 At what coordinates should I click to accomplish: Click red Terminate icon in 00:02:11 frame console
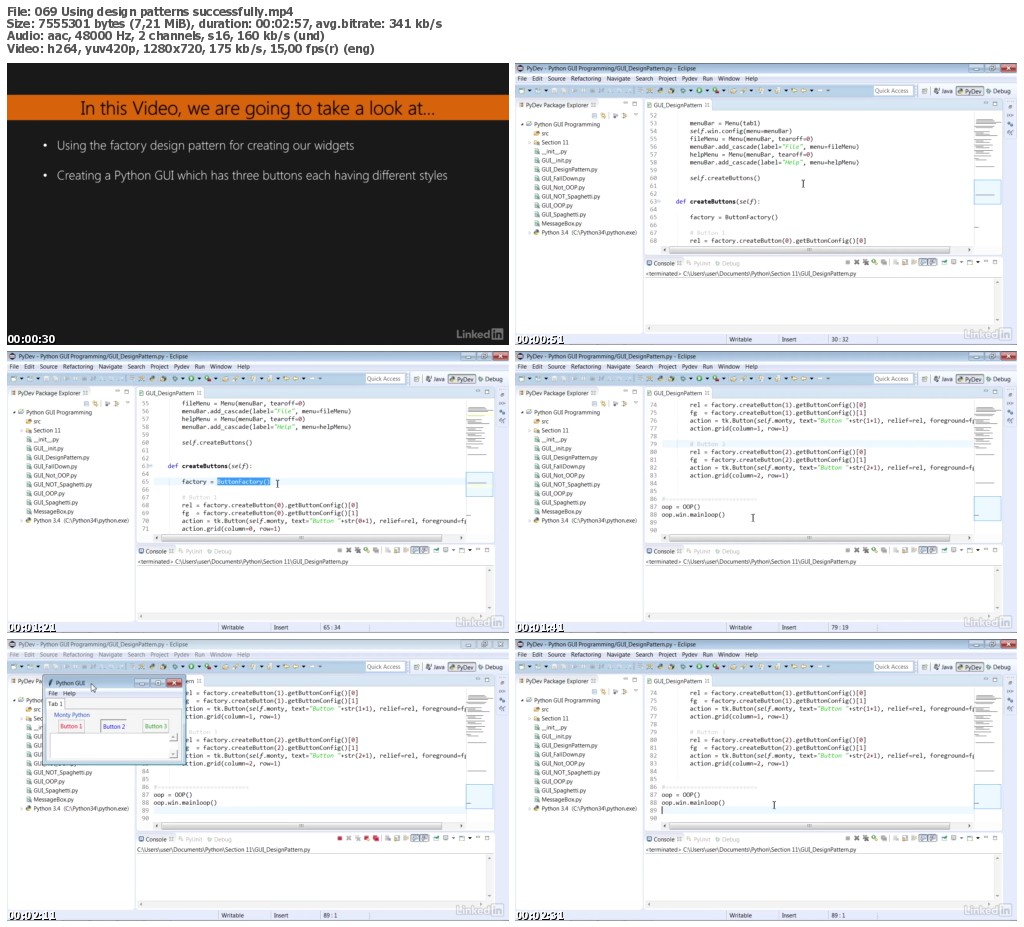(x=340, y=838)
